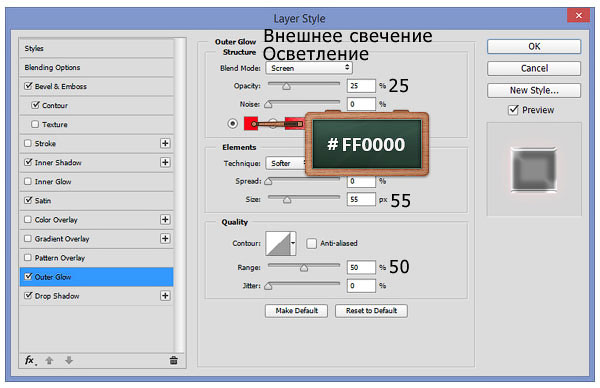
Task: Focus the Size value field
Action: 361,199
